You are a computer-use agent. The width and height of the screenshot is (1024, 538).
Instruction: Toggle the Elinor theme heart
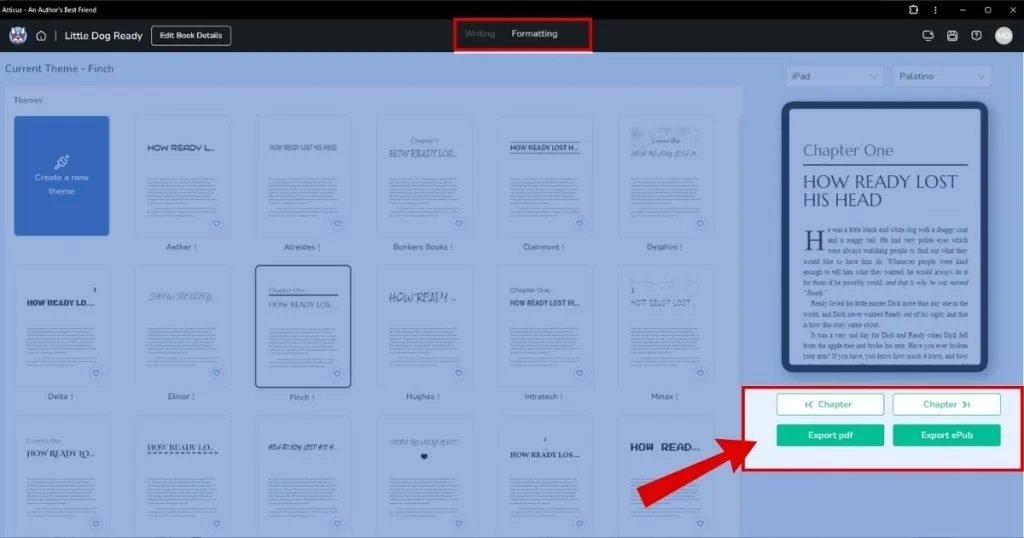click(216, 373)
